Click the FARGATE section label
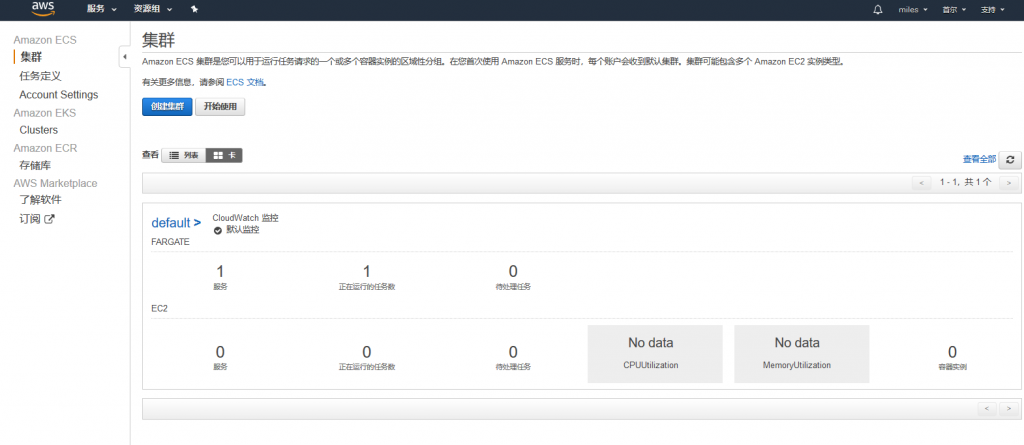 tap(170, 242)
